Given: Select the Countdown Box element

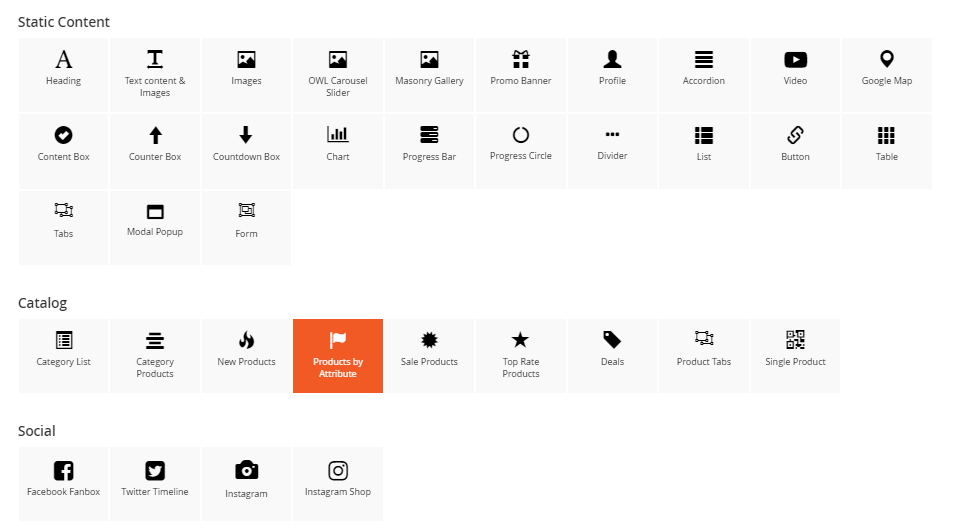Looking at the screenshot, I should point(246,144).
